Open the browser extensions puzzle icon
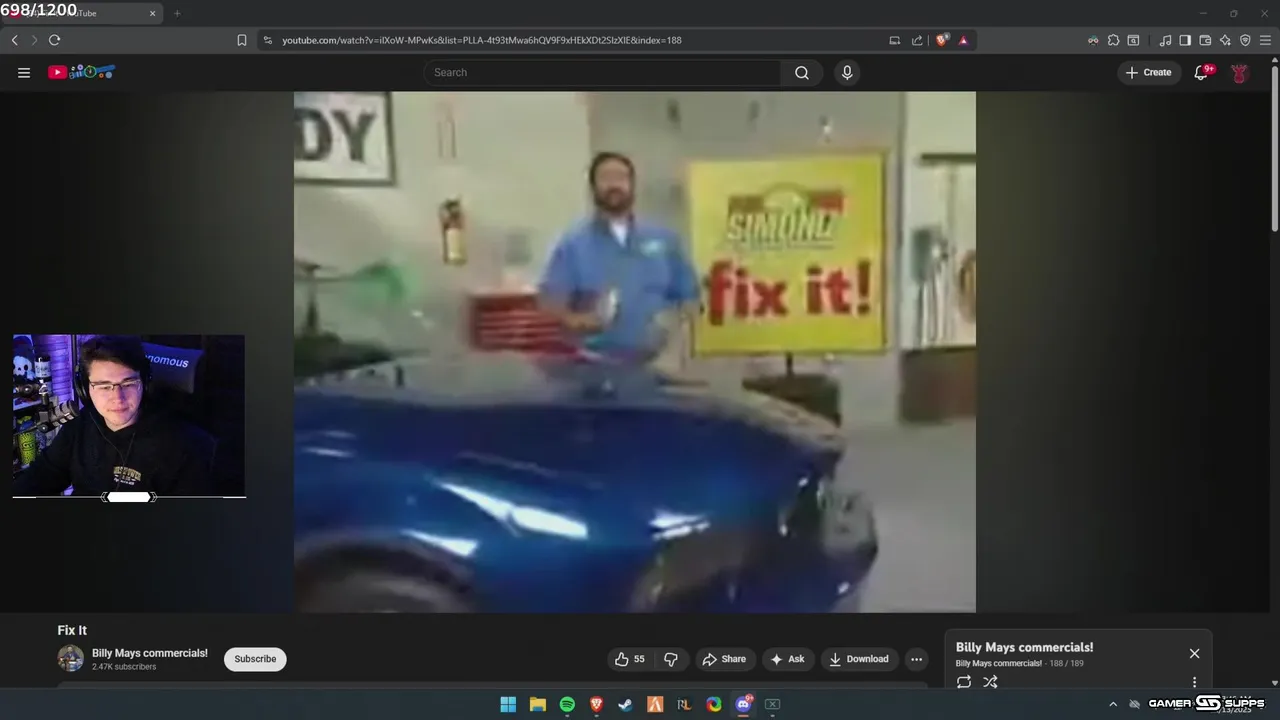This screenshot has height=720, width=1280. (1113, 40)
